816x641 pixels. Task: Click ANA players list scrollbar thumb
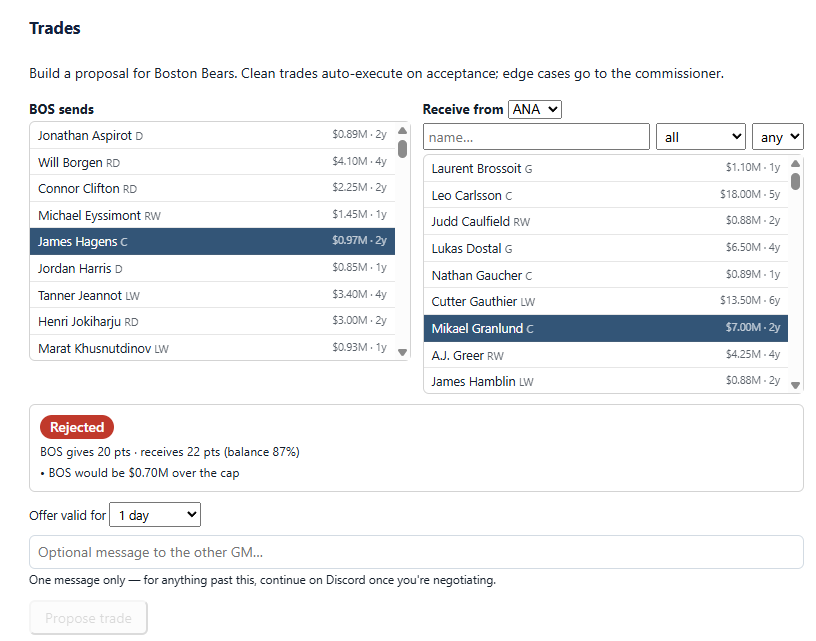tap(795, 181)
